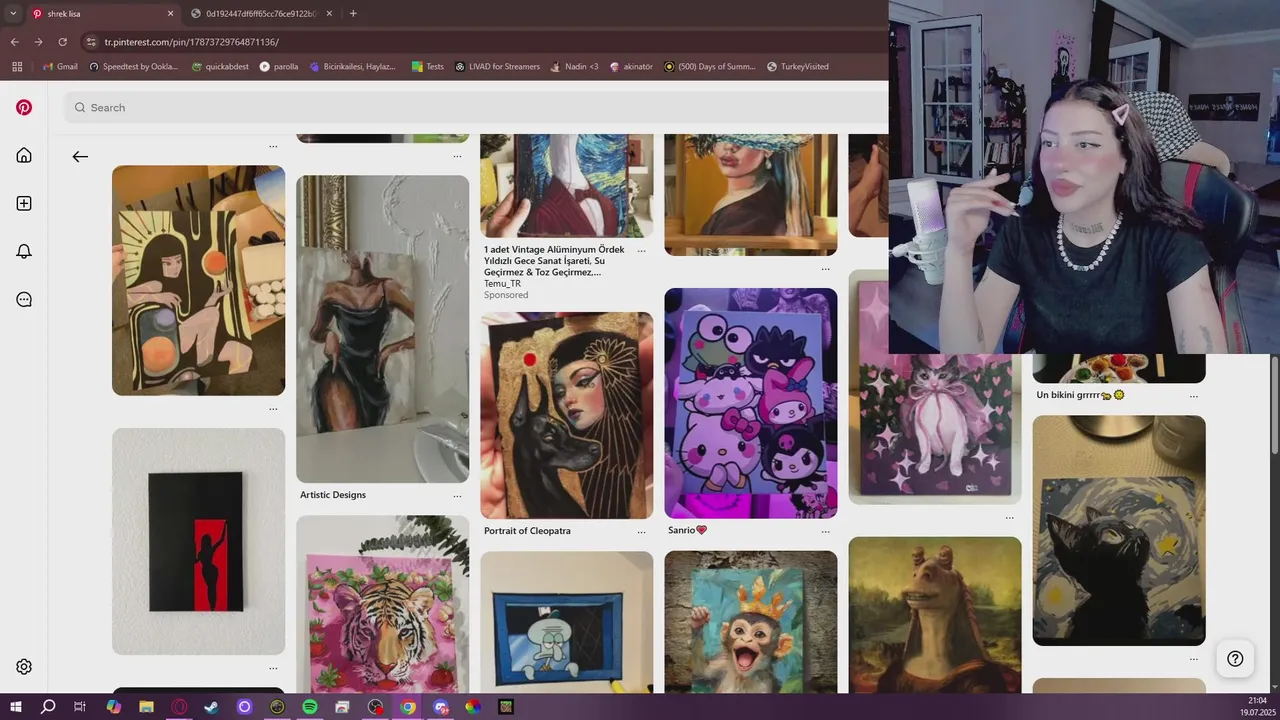Switch to the '0d192447df6ff65cc...' tab
Image resolution: width=1280 pixels, height=720 pixels.
[262, 14]
